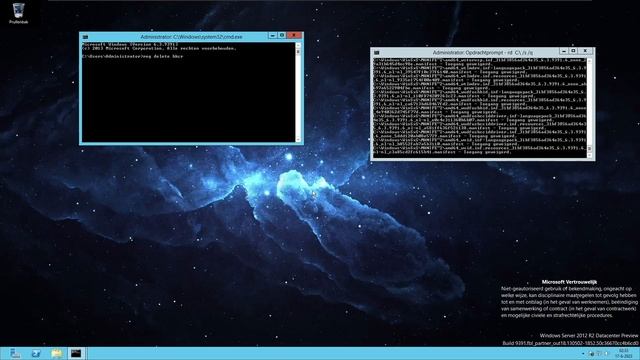
Task: Launch Server Manager from the taskbar
Action: [15, 353]
